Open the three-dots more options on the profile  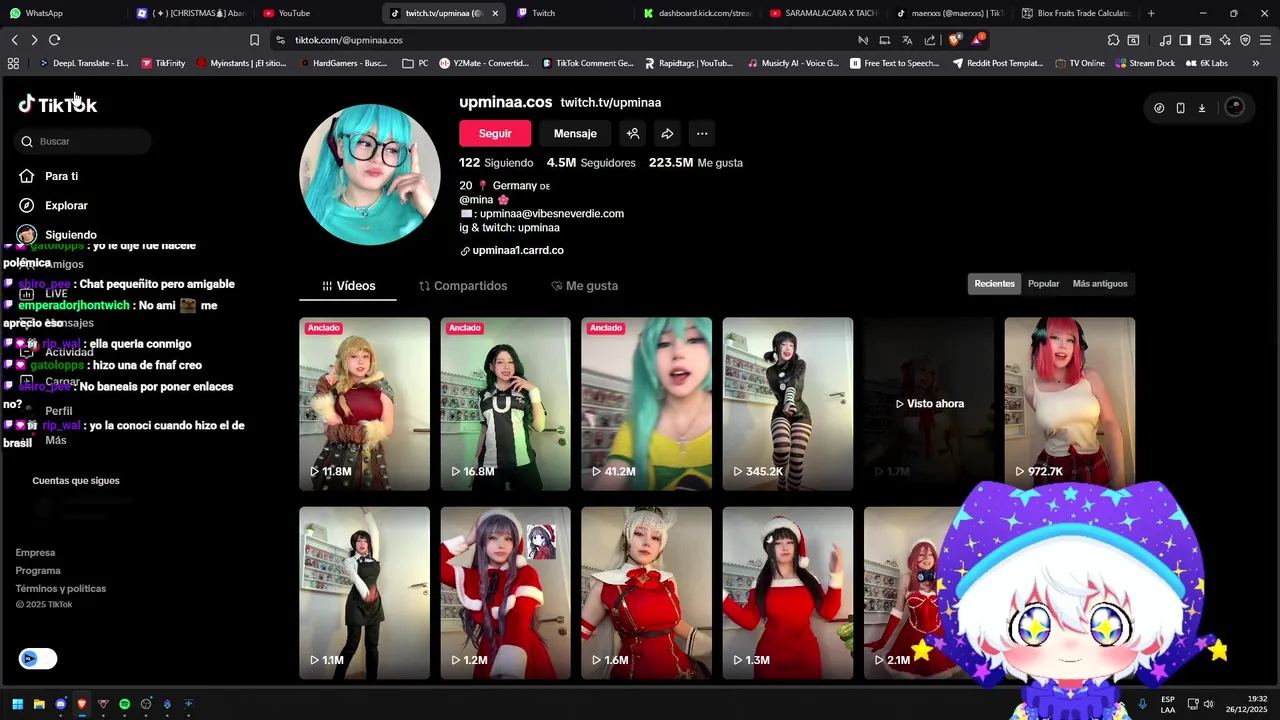[x=702, y=133]
